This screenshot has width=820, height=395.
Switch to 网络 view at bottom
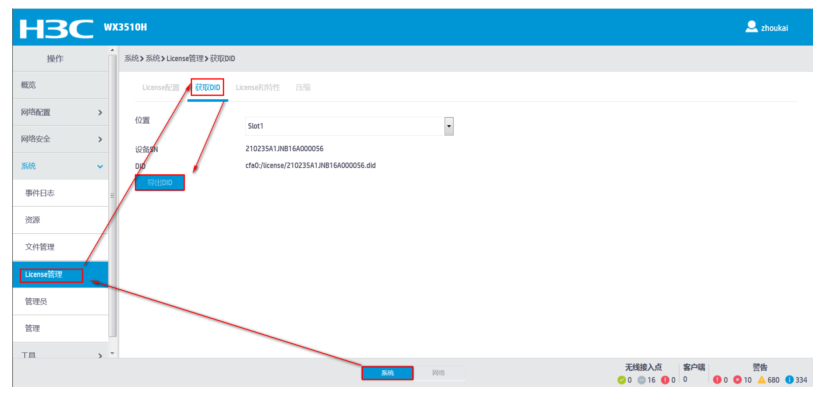point(439,373)
